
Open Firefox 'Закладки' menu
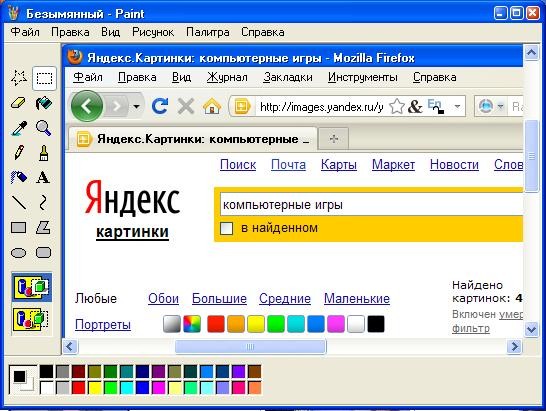point(288,77)
